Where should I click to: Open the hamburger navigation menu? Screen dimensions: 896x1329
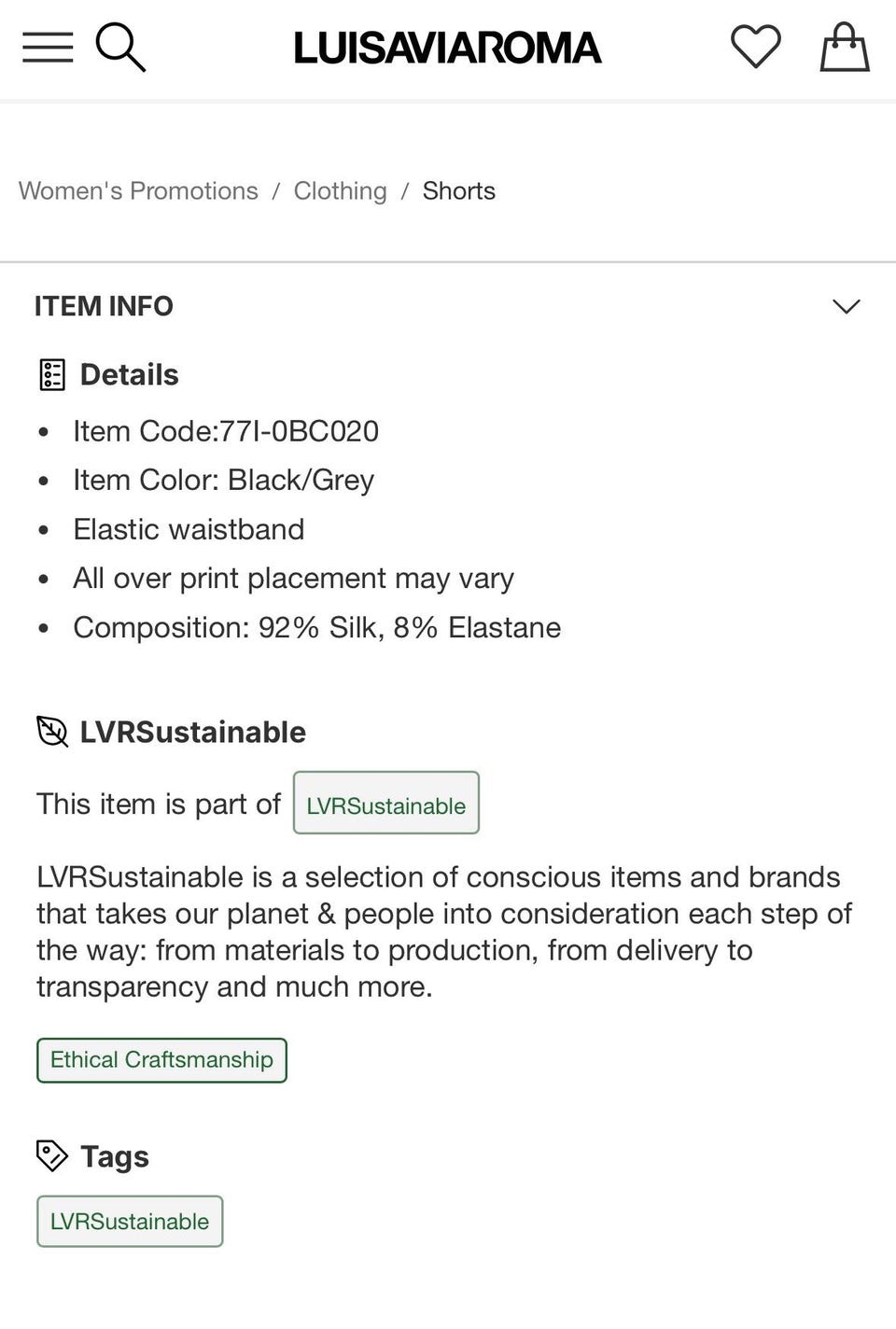point(48,47)
